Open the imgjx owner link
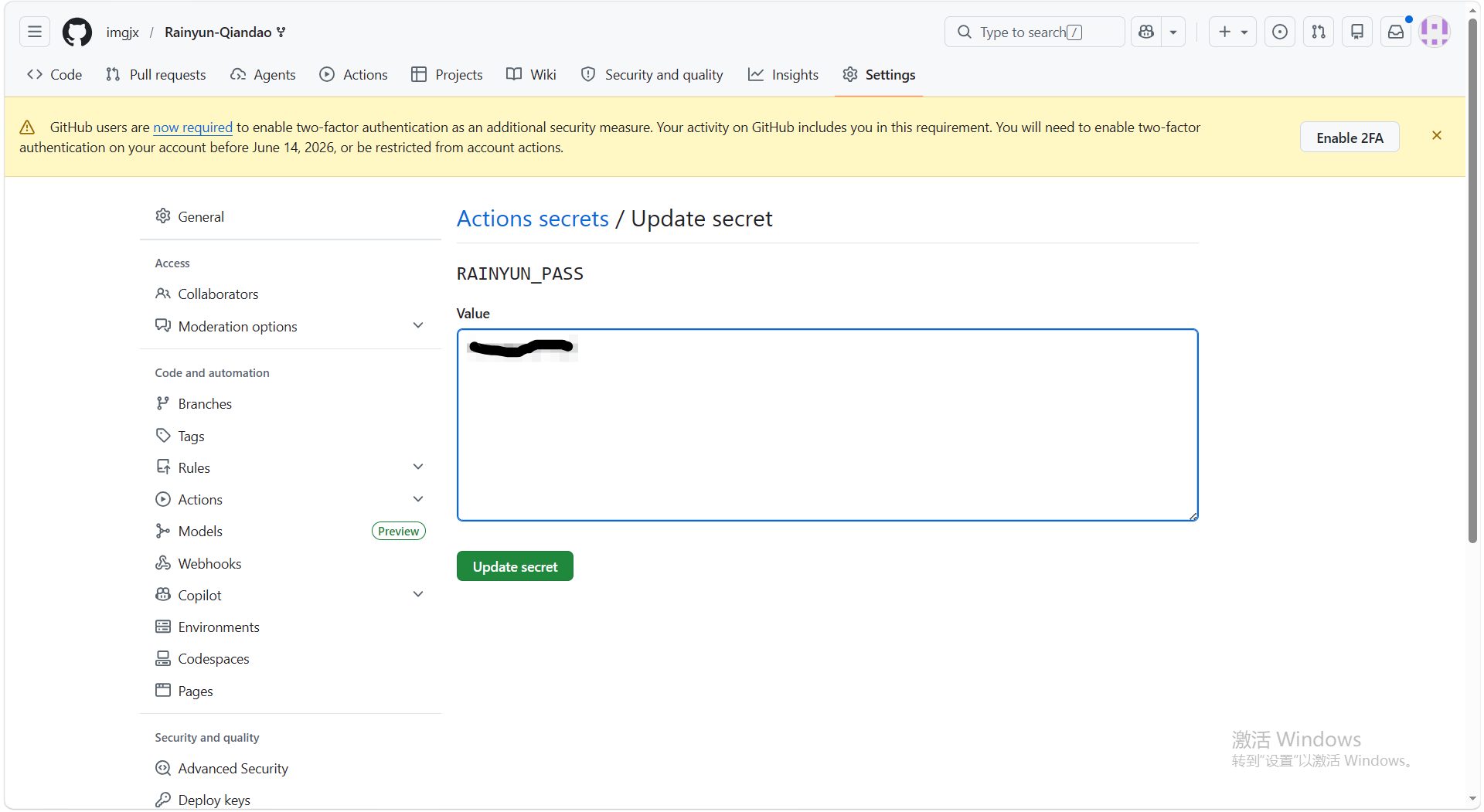The height and width of the screenshot is (812, 1484). [123, 32]
